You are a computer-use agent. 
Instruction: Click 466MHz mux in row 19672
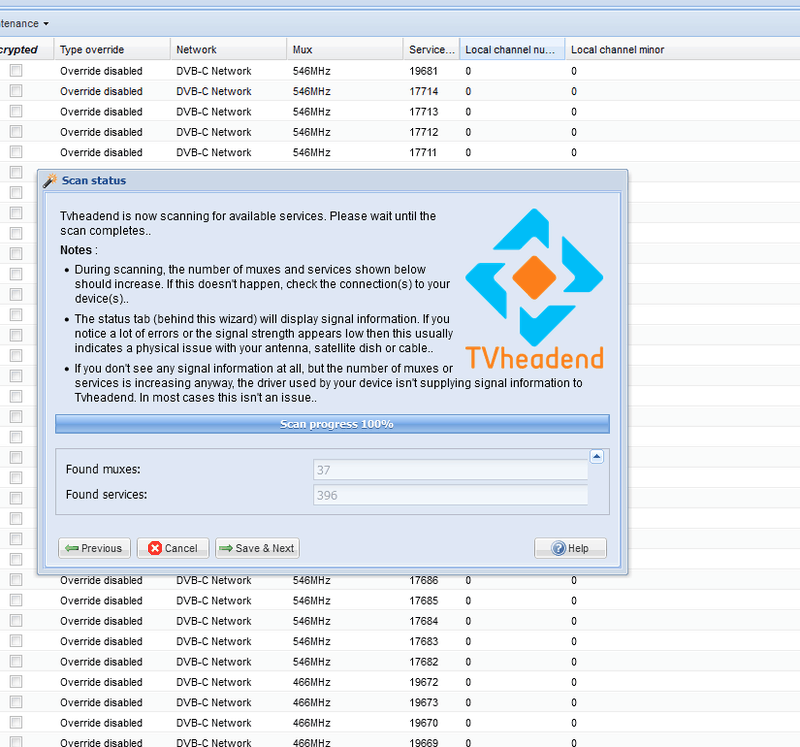(x=312, y=682)
